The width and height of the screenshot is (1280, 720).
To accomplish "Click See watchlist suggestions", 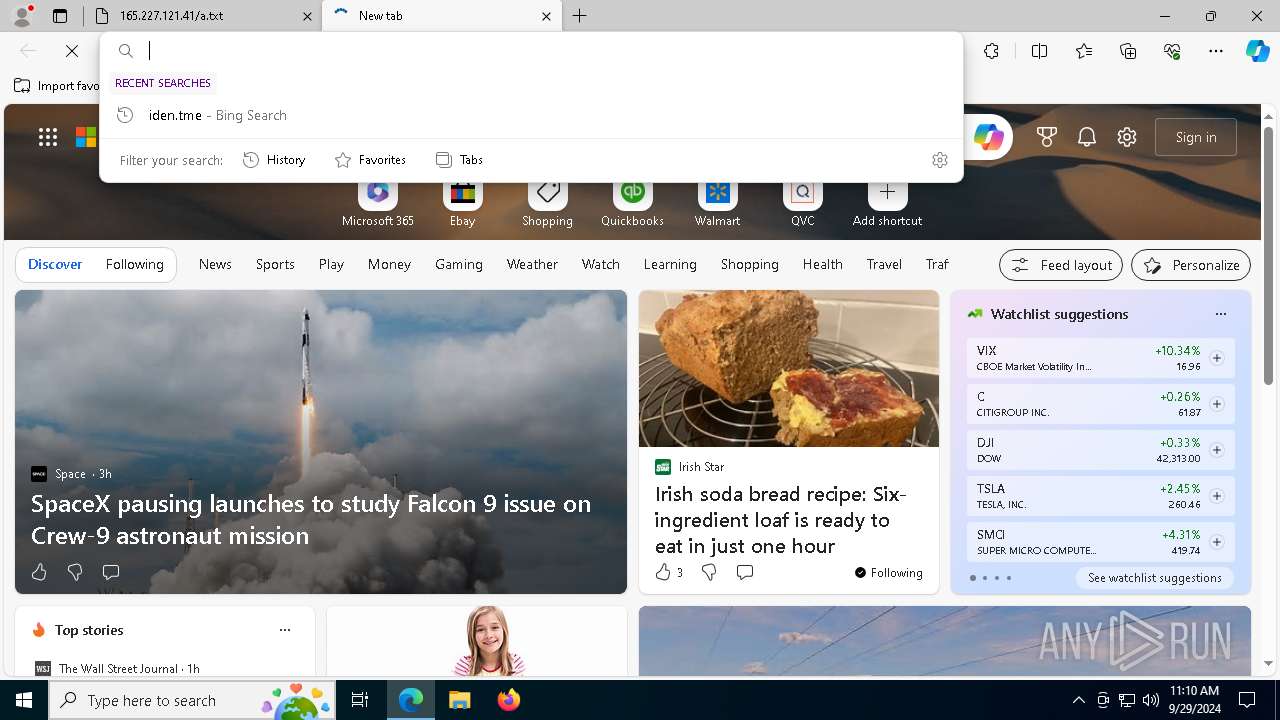I will [x=1155, y=578].
